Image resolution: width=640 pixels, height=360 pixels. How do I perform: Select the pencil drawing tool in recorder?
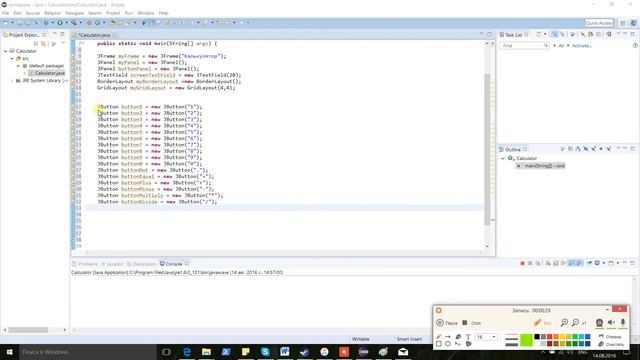tap(439, 337)
